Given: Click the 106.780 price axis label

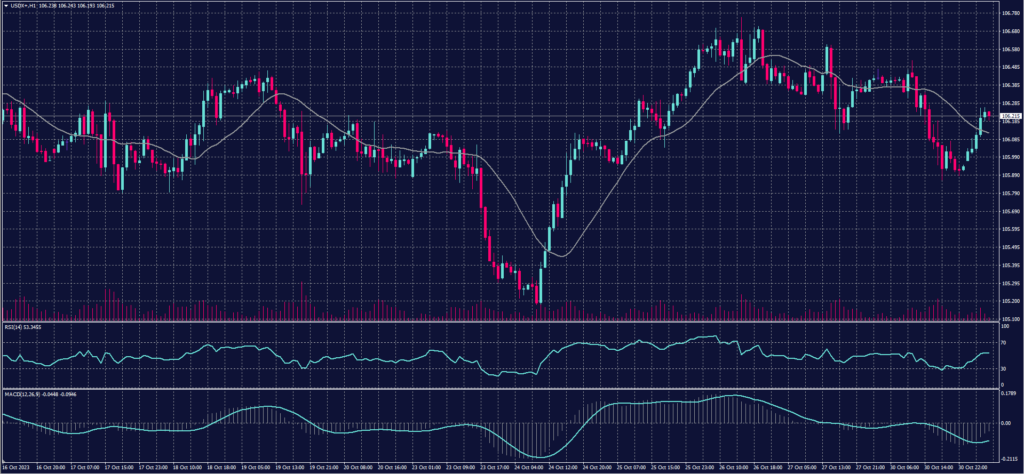Looking at the screenshot, I should point(1009,13).
